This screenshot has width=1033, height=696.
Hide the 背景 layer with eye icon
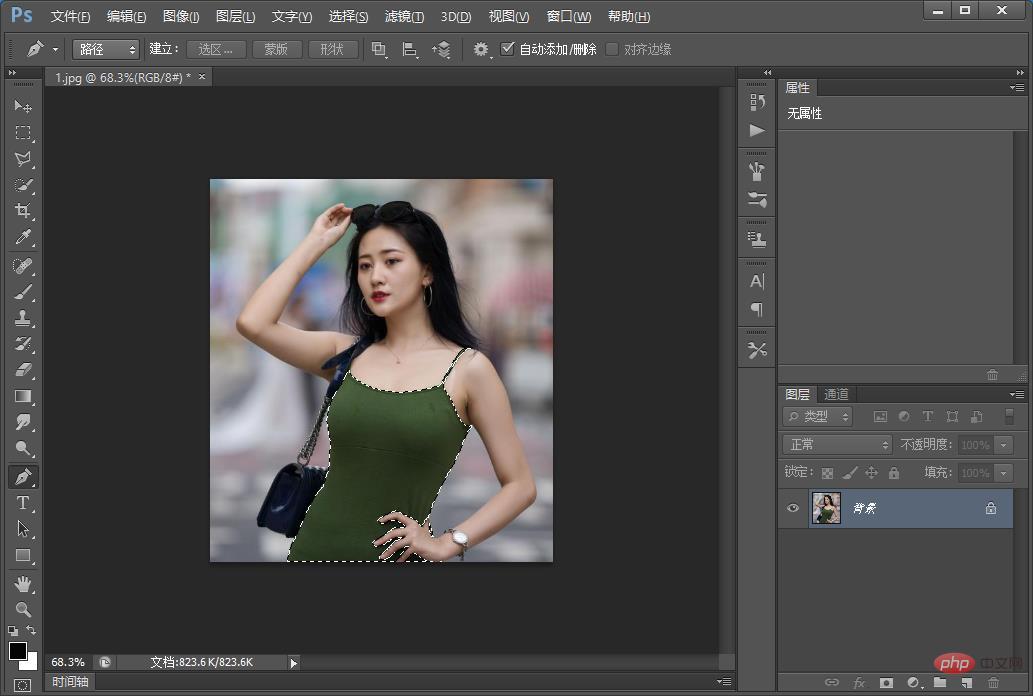(793, 508)
